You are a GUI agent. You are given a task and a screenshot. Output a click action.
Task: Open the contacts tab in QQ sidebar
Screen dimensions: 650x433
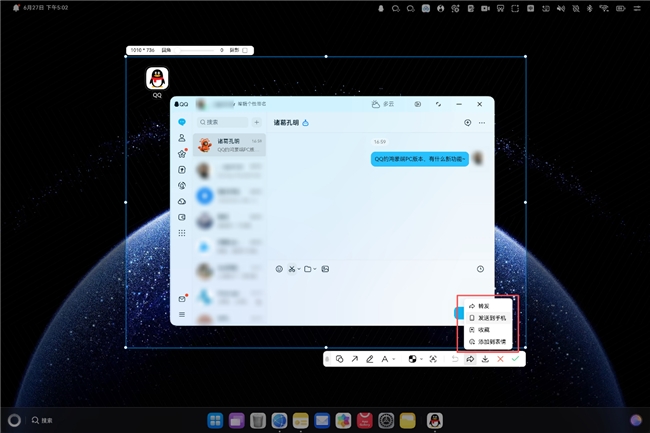coord(182,138)
